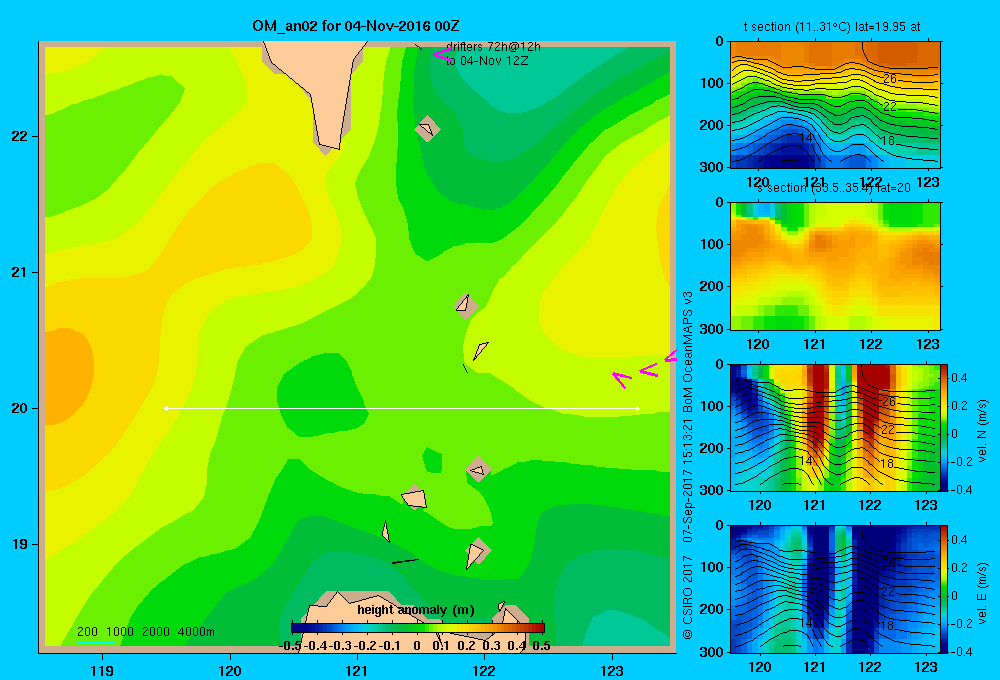Click main map longitude 122 tick label

(x=484, y=670)
